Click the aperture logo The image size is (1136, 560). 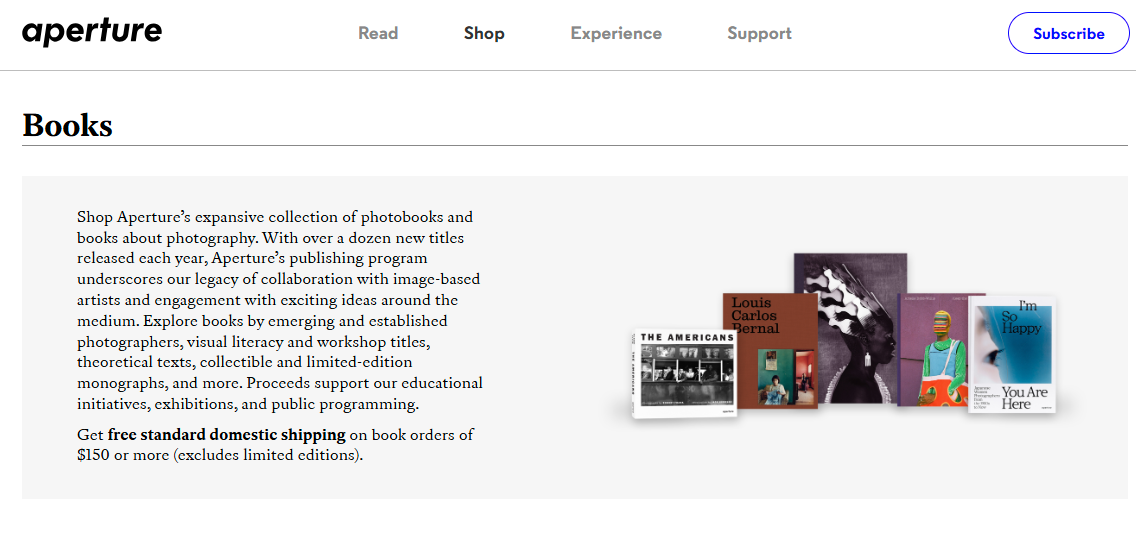[x=92, y=32]
